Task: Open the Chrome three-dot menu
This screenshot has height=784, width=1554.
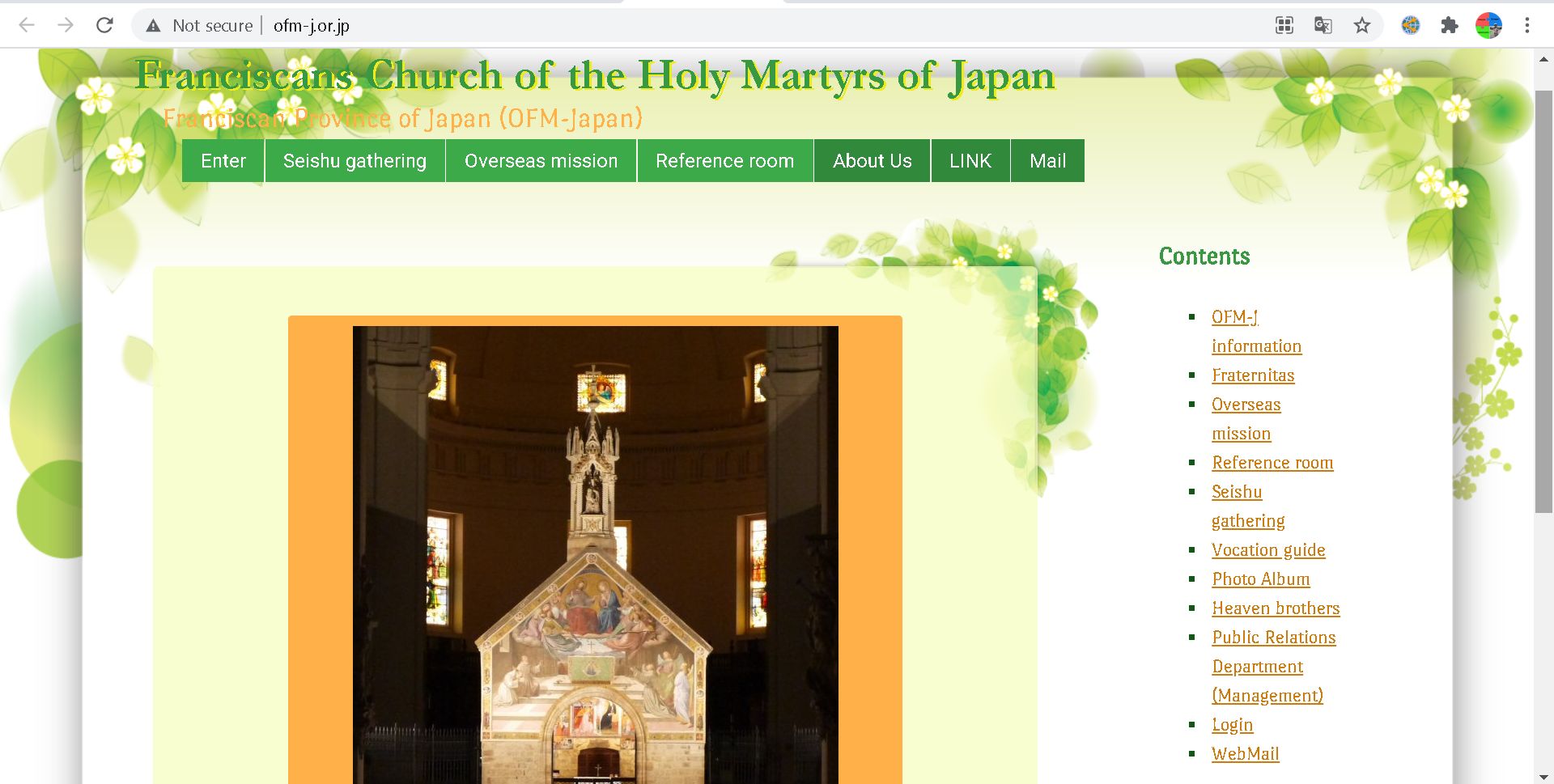Action: pos(1527,25)
